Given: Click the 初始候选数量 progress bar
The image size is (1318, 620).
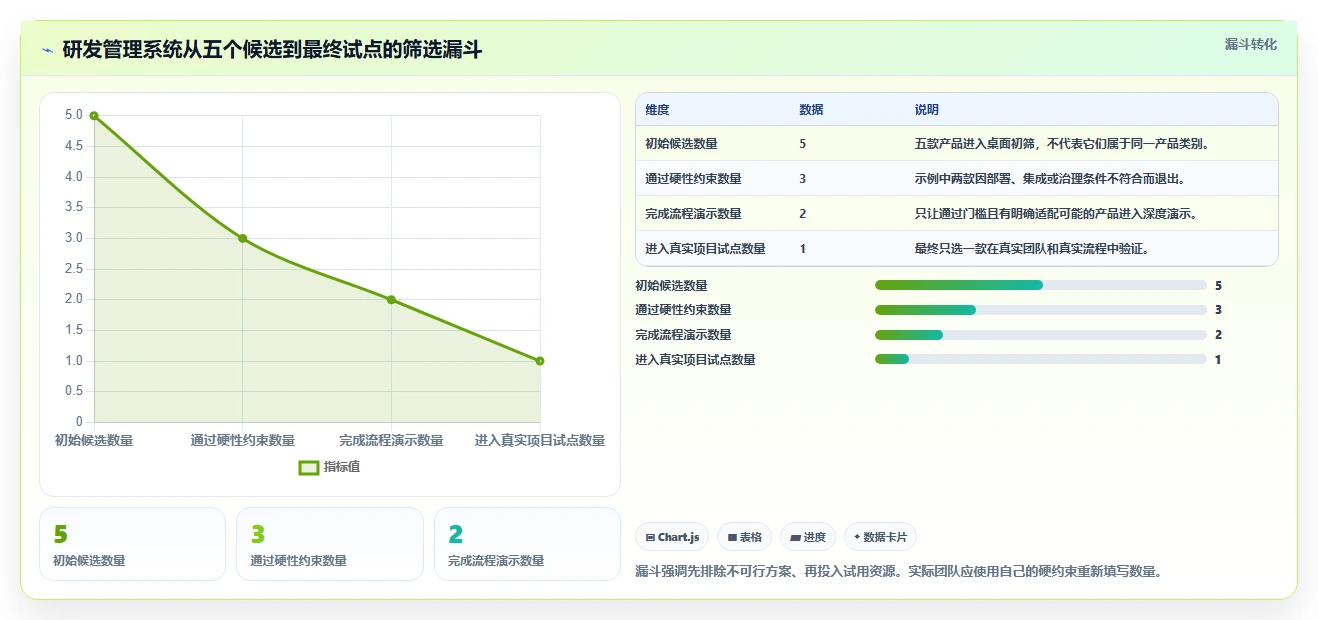Looking at the screenshot, I should 1041,285.
